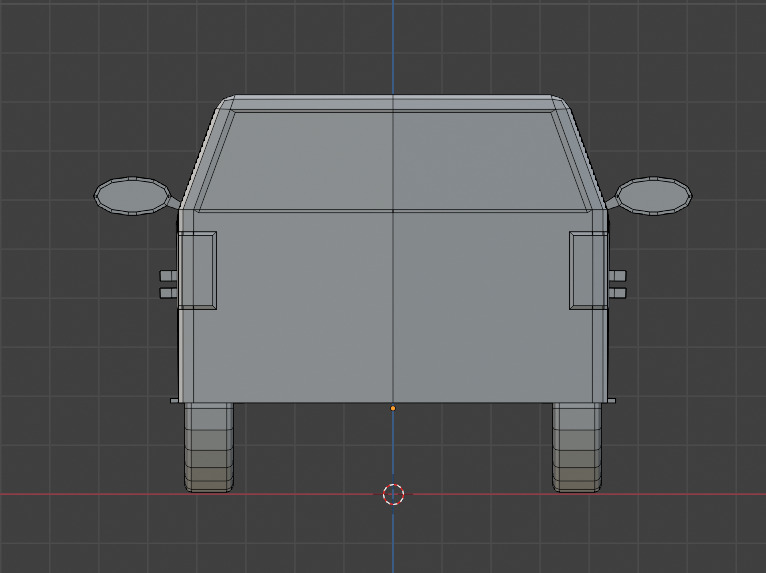This screenshot has height=573, width=766.
Task: Click the 3D cursor at the world origin
Action: point(393,494)
